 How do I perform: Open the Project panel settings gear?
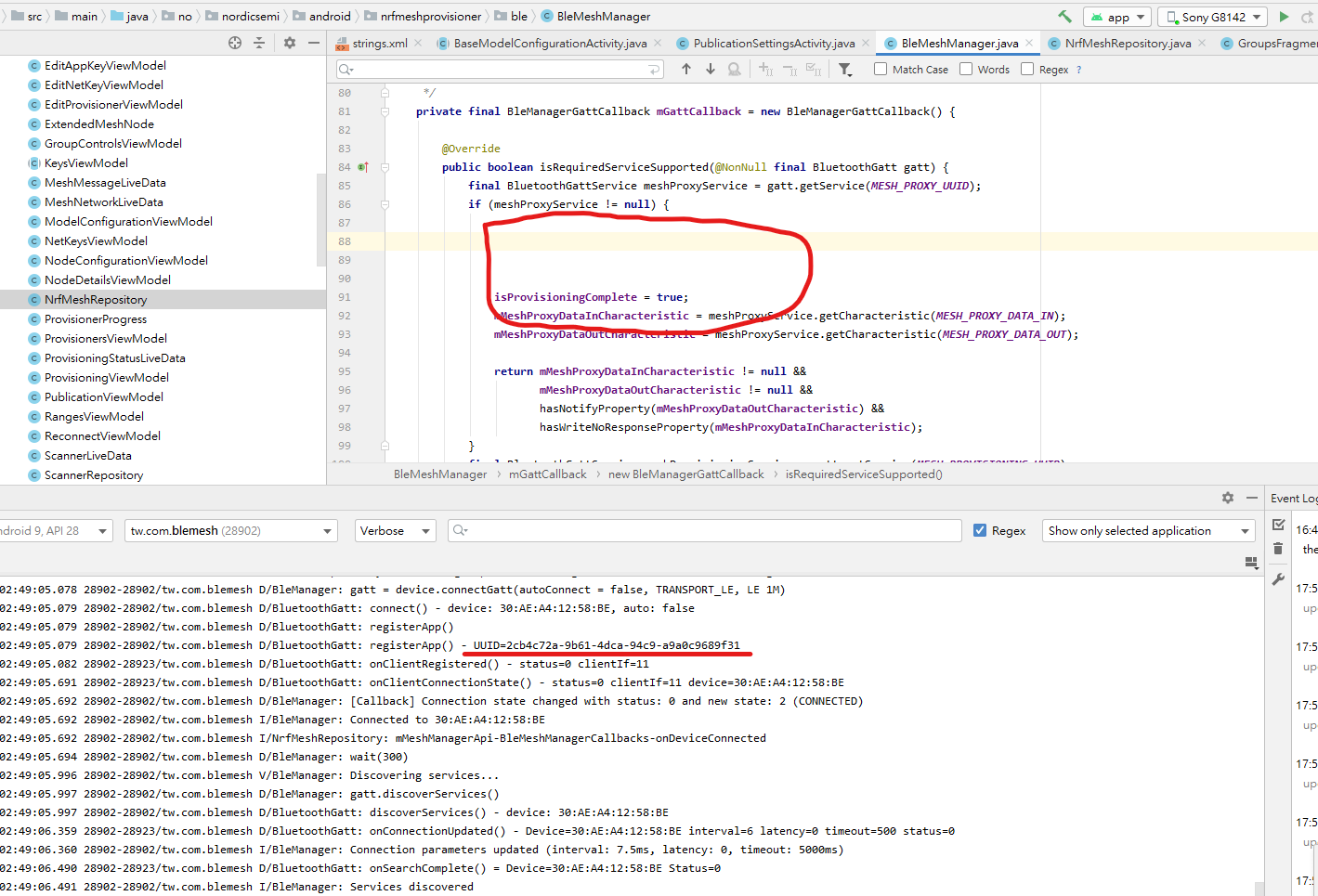click(288, 42)
